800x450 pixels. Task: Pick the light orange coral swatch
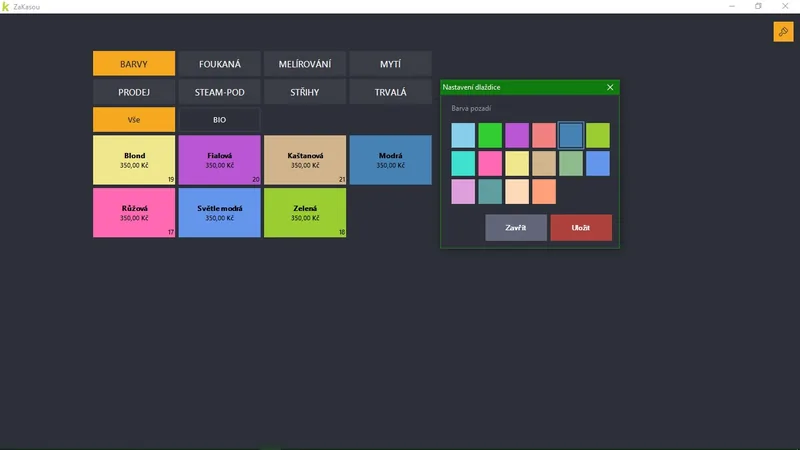coord(544,191)
